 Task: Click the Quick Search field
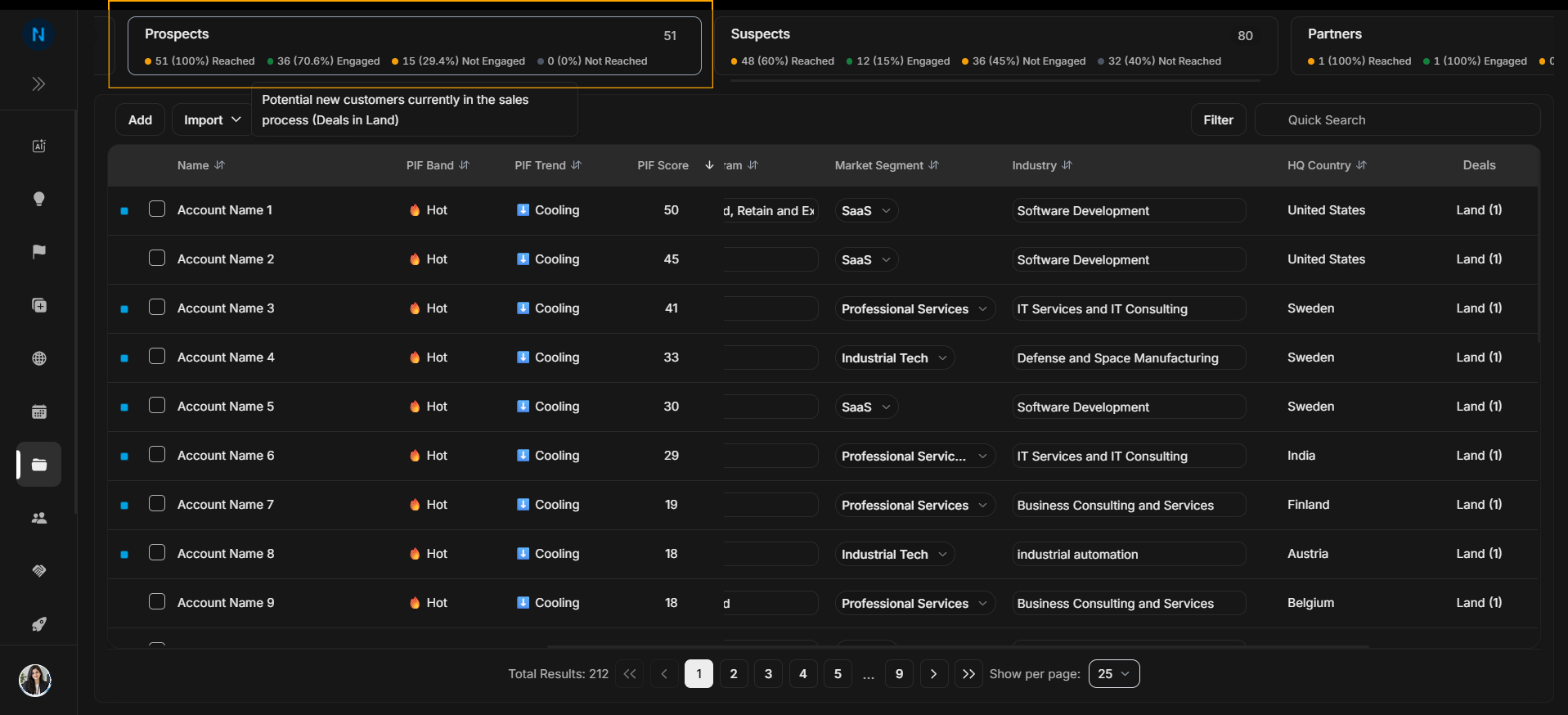1398,120
